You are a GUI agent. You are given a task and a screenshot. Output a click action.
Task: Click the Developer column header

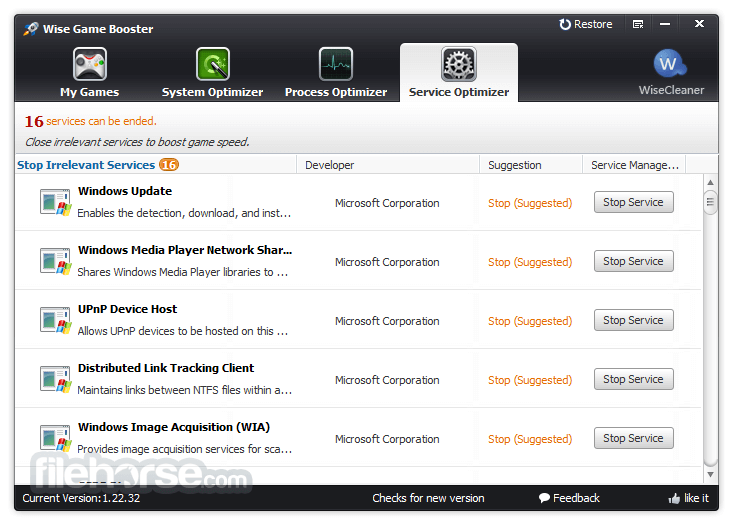[x=387, y=165]
